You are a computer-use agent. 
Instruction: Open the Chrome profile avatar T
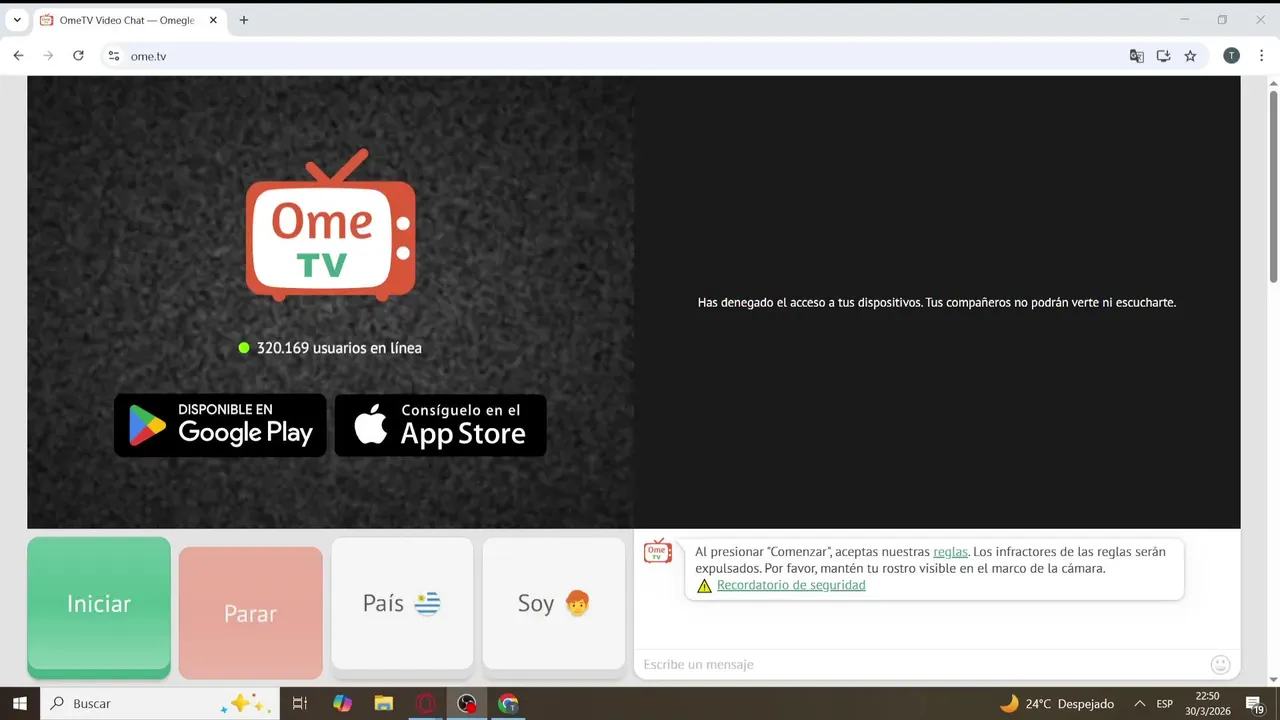(x=1232, y=56)
